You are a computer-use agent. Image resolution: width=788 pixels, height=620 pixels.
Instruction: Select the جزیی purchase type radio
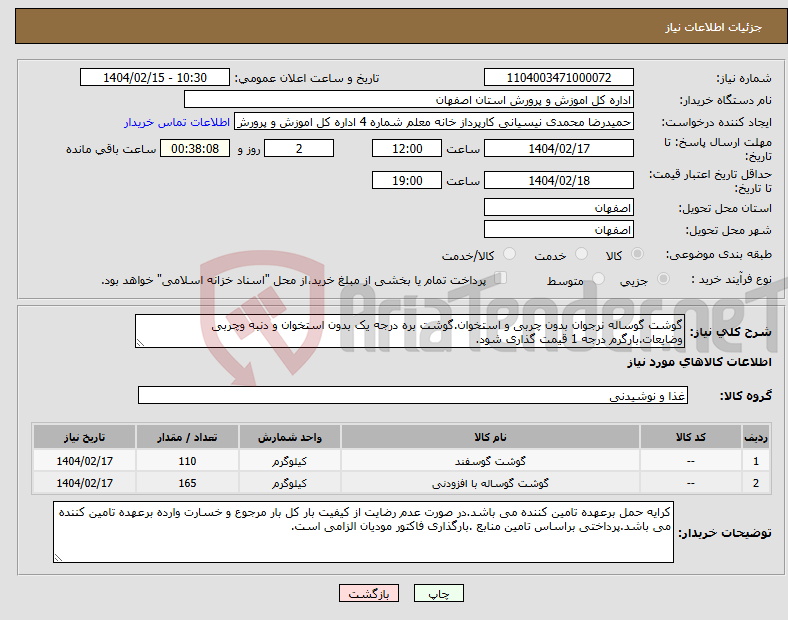point(663,279)
